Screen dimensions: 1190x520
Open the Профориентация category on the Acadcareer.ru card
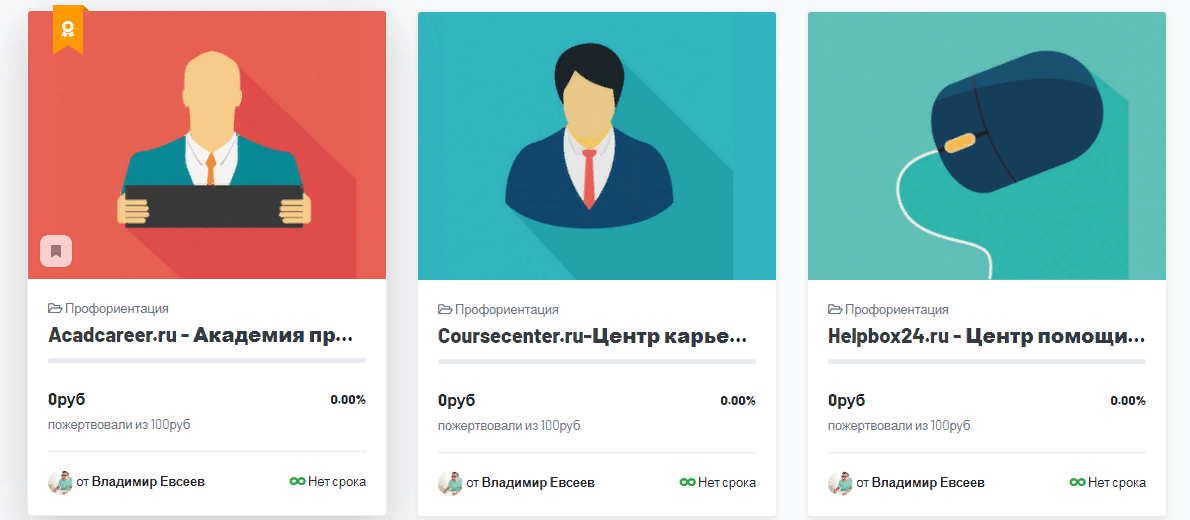(x=117, y=309)
